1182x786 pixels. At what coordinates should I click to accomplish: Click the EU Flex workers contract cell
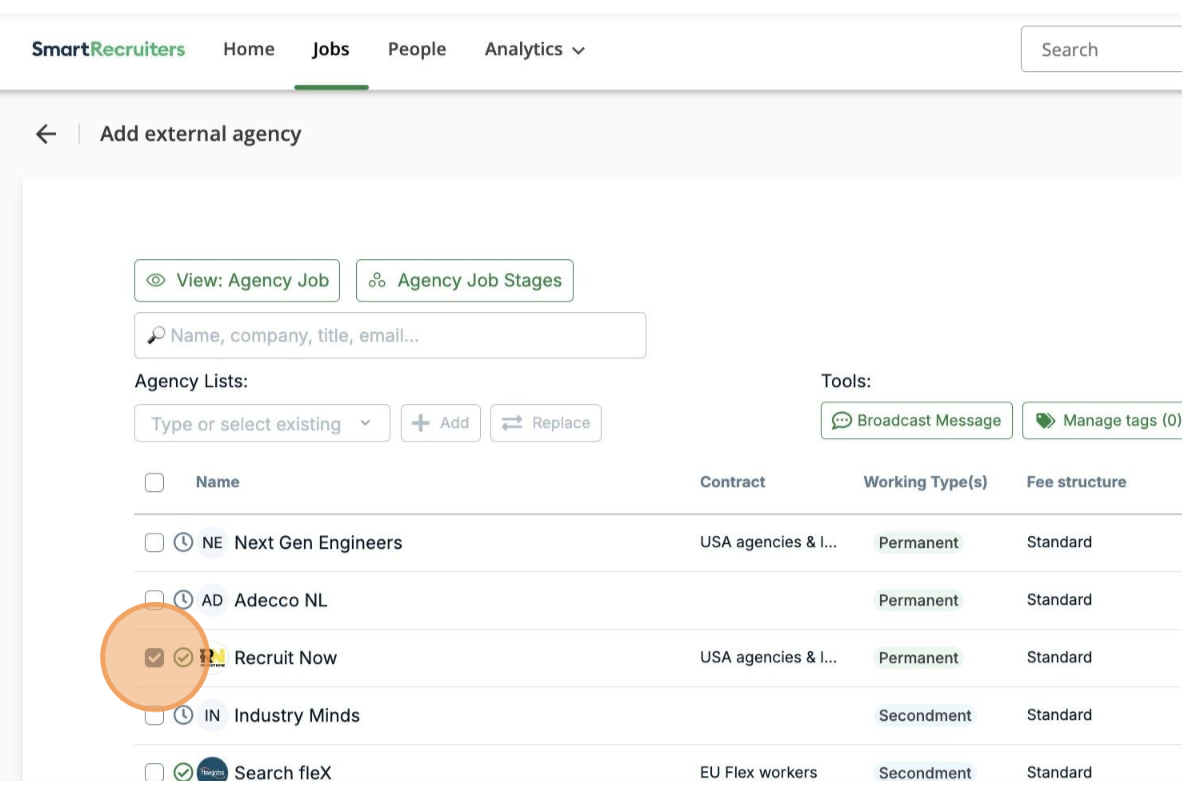758,772
